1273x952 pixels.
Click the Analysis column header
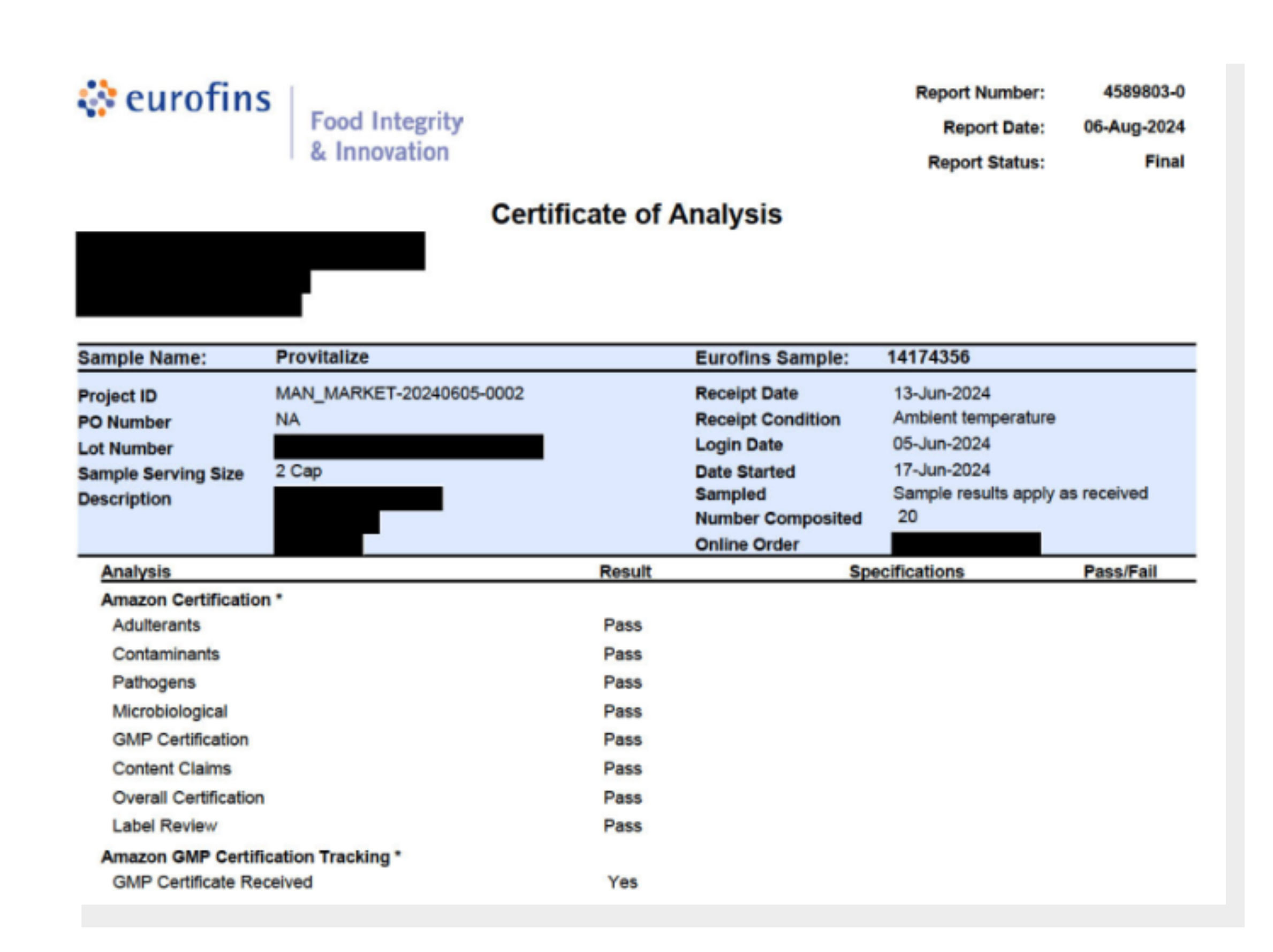(x=136, y=571)
